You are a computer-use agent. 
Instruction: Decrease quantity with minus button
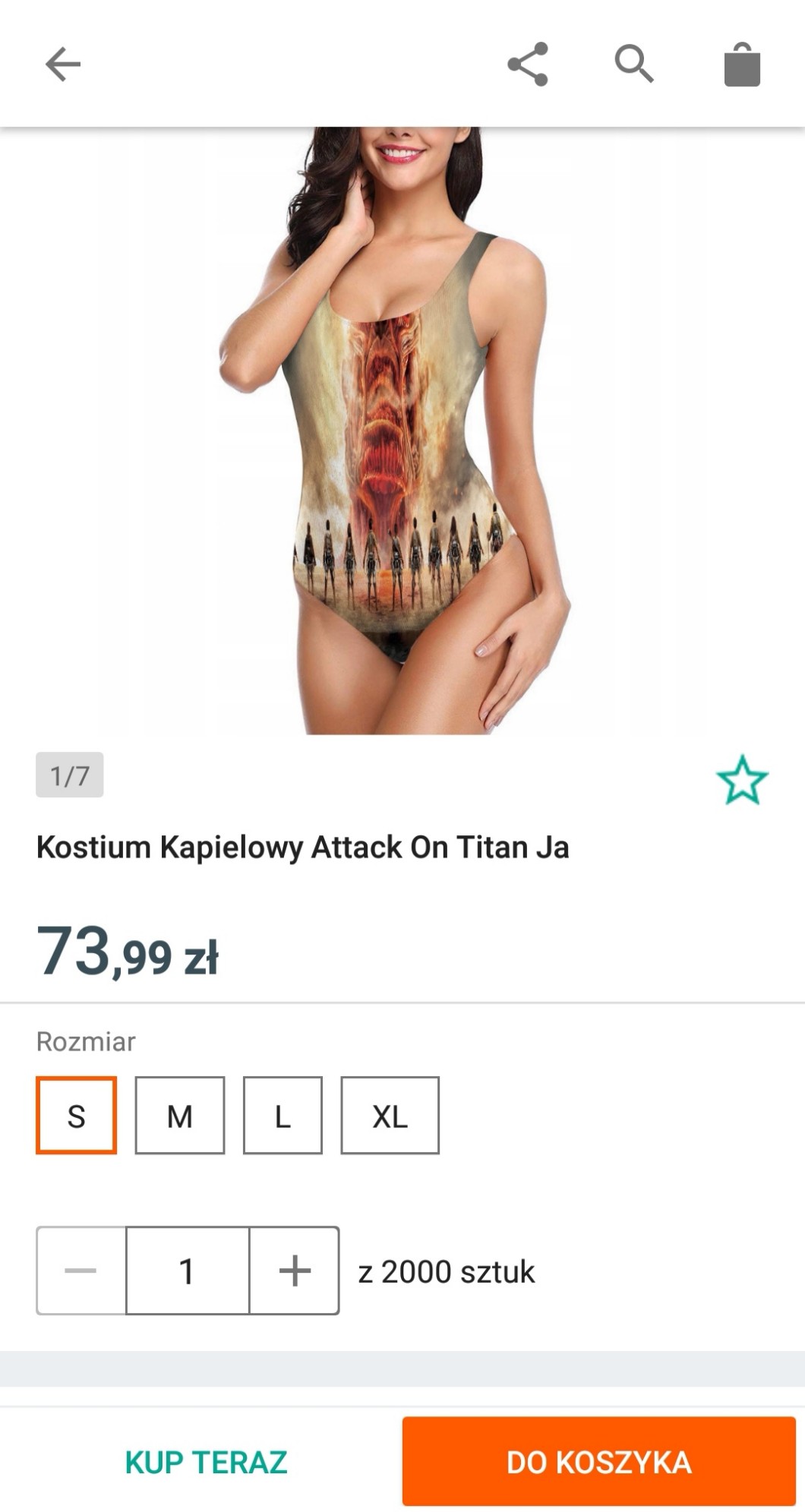[x=81, y=1271]
